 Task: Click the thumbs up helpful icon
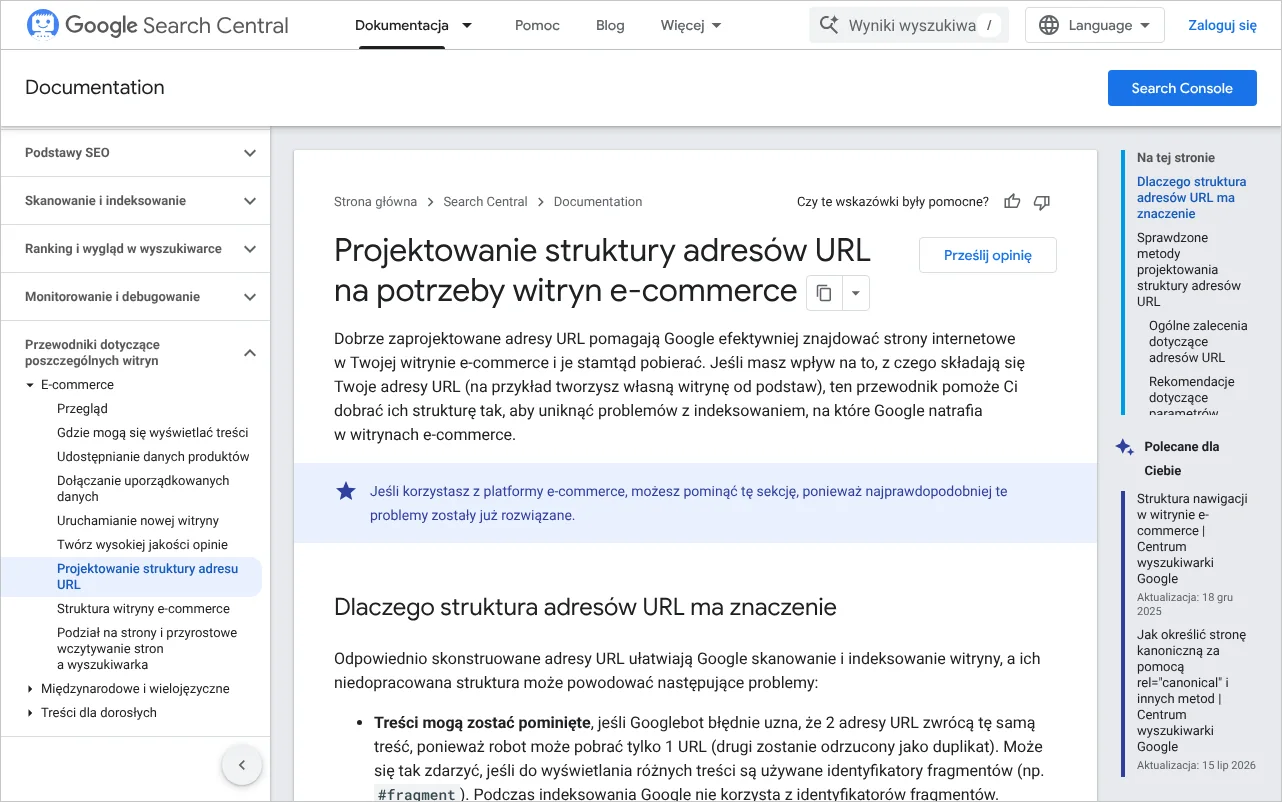1012,202
